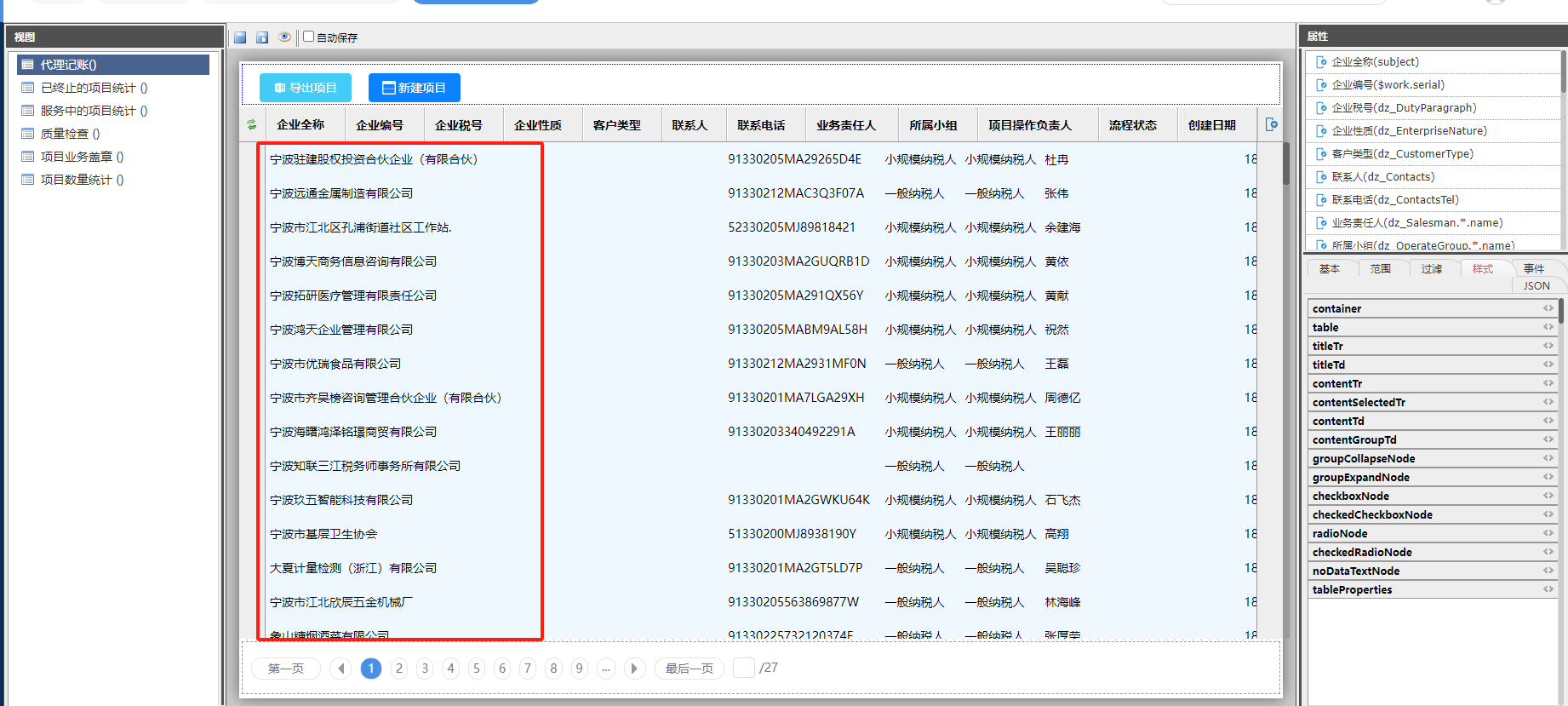This screenshot has height=706, width=1568.
Task: Click the floppy disk save-as icon
Action: click(262, 37)
